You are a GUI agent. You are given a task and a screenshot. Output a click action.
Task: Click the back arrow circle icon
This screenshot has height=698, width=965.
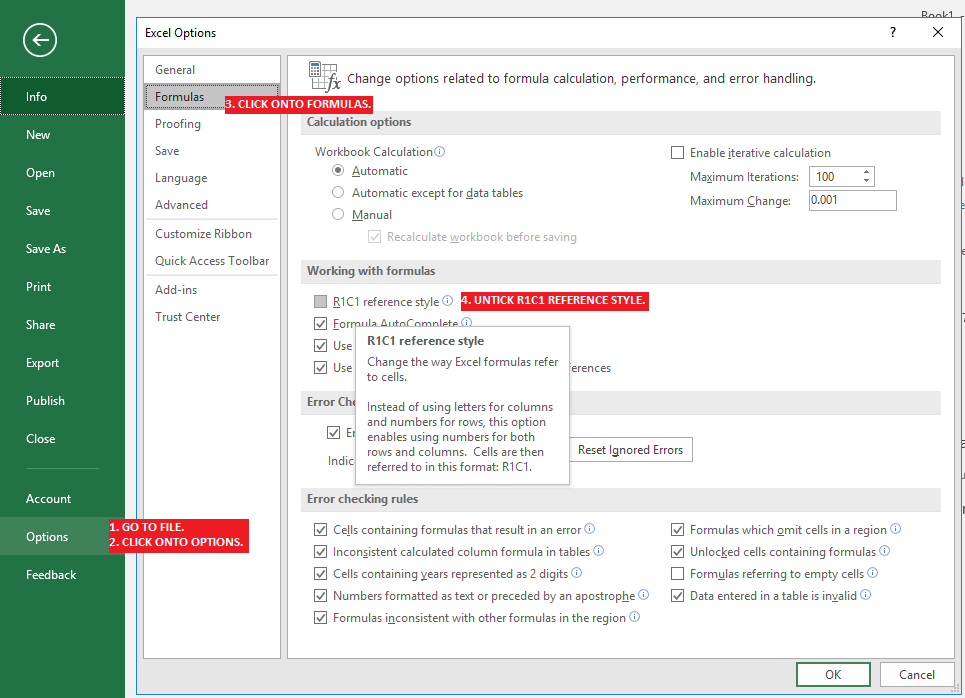tap(40, 41)
